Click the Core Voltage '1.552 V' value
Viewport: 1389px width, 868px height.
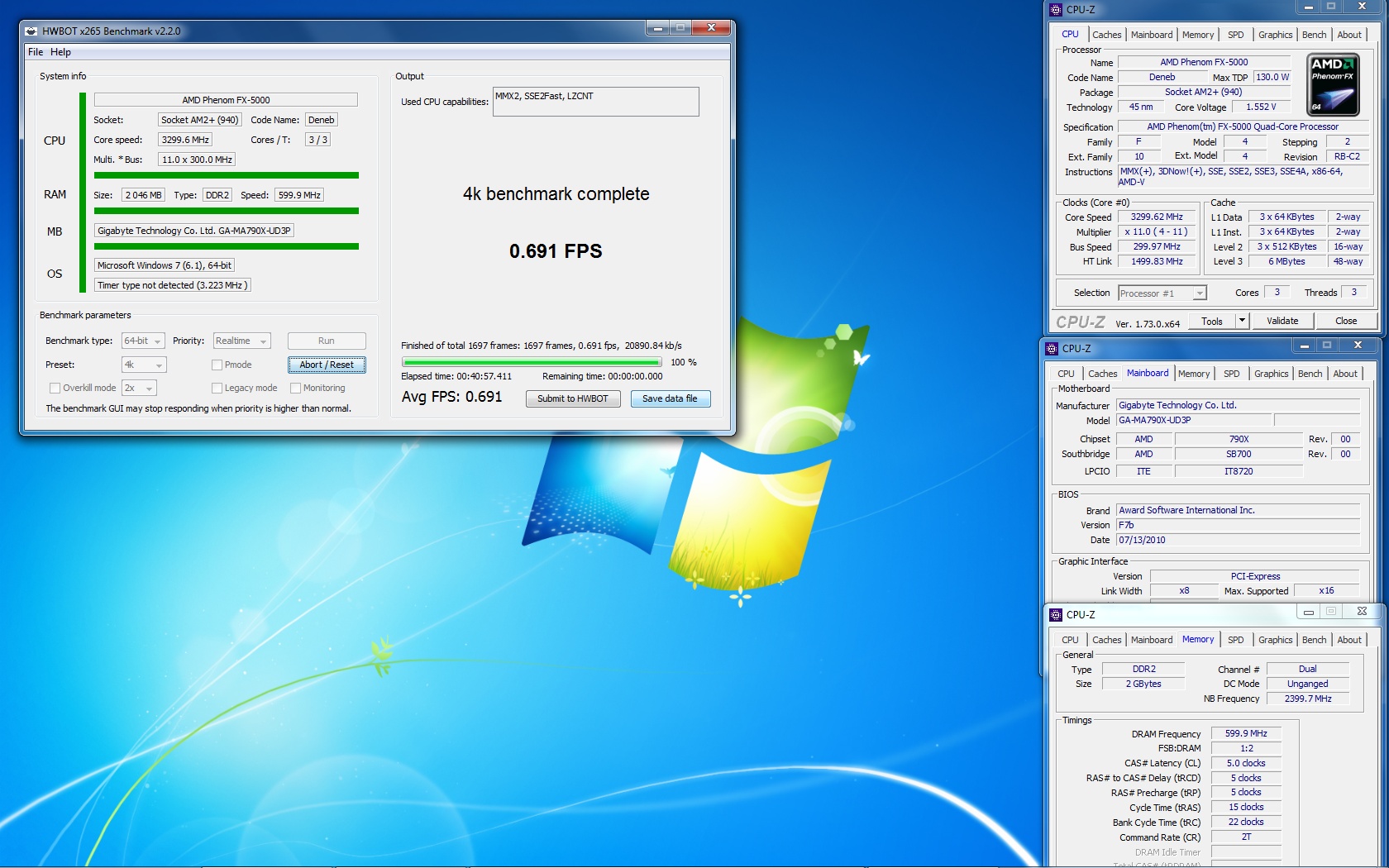click(1261, 107)
